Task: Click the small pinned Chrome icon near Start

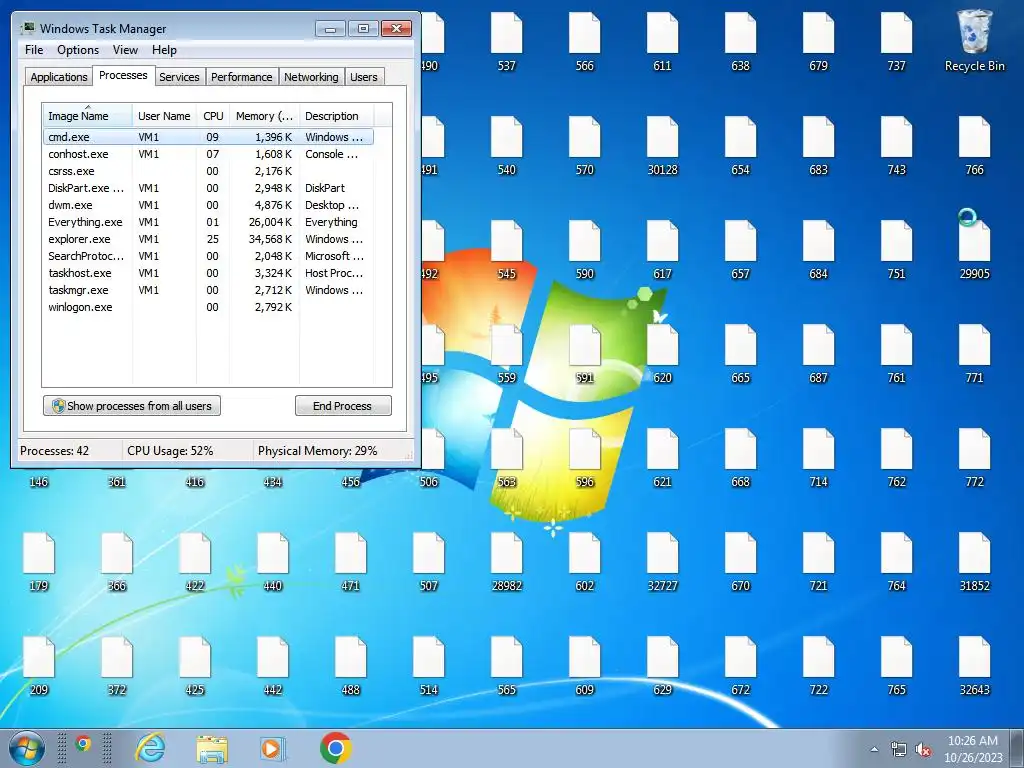Action: coord(83,743)
